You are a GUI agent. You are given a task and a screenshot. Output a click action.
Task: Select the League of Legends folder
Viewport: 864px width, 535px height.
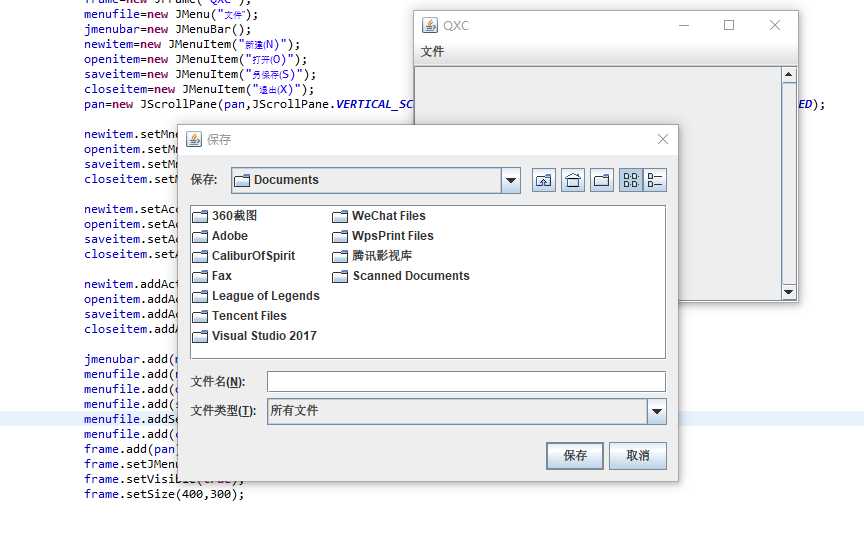click(256, 296)
